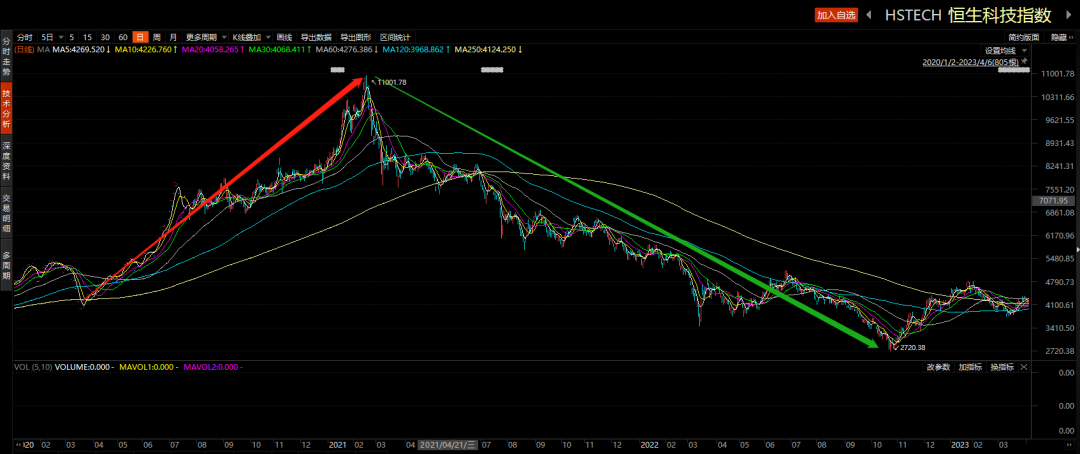Select the 分时 intraday period
Screen dimensions: 1080x454
(x=24, y=37)
